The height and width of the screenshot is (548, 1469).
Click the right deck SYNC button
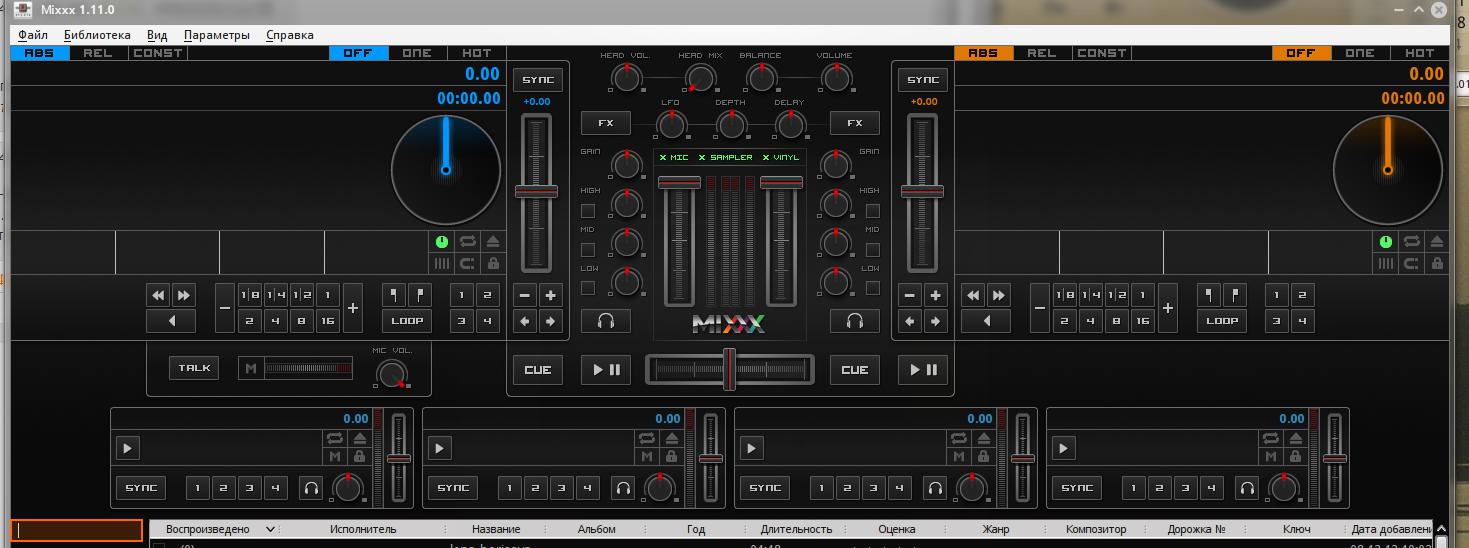(923, 80)
